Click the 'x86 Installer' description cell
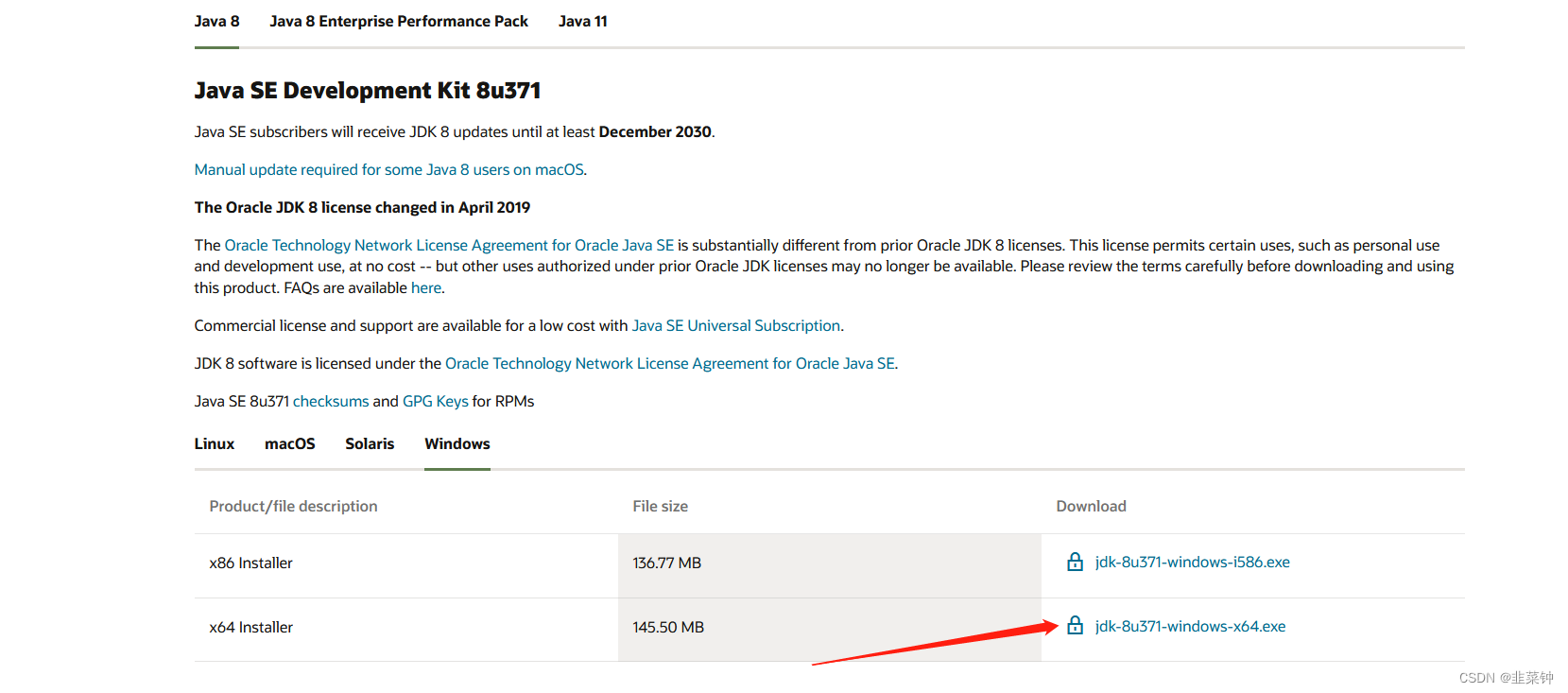 coord(406,565)
